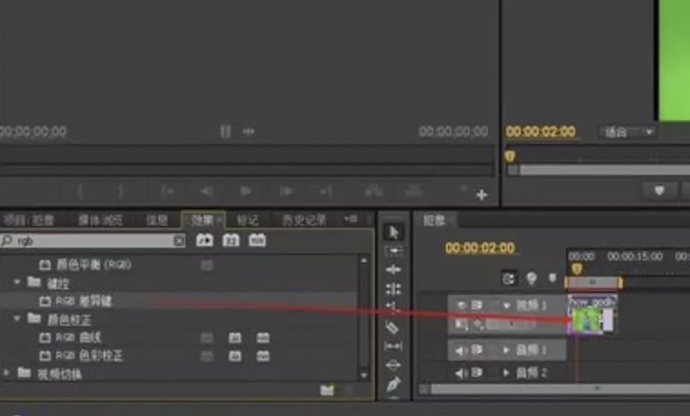Image resolution: width=690 pixels, height=416 pixels.
Task: Open the Effects panel flyout menu
Action: pos(351,219)
